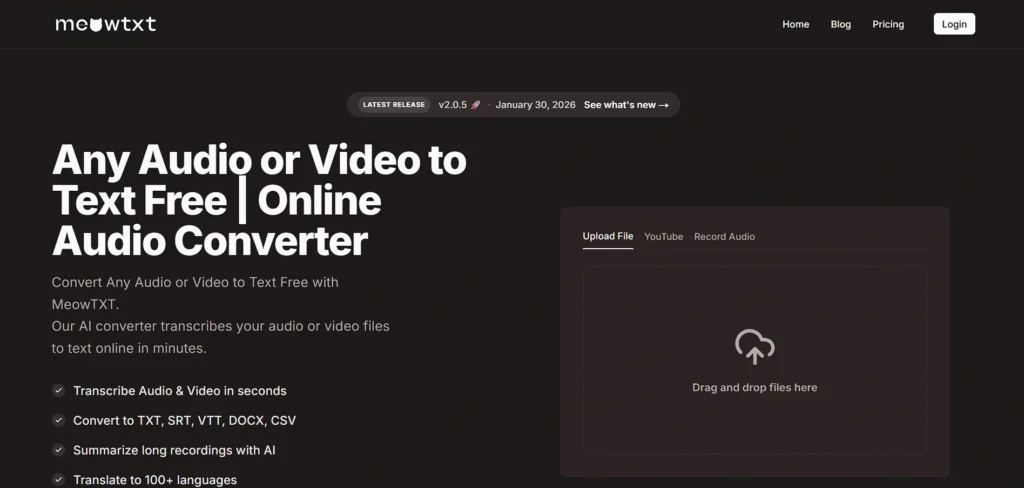The image size is (1024, 488).
Task: Click the Convert to TXT, SRT, VTT text
Action: click(184, 420)
